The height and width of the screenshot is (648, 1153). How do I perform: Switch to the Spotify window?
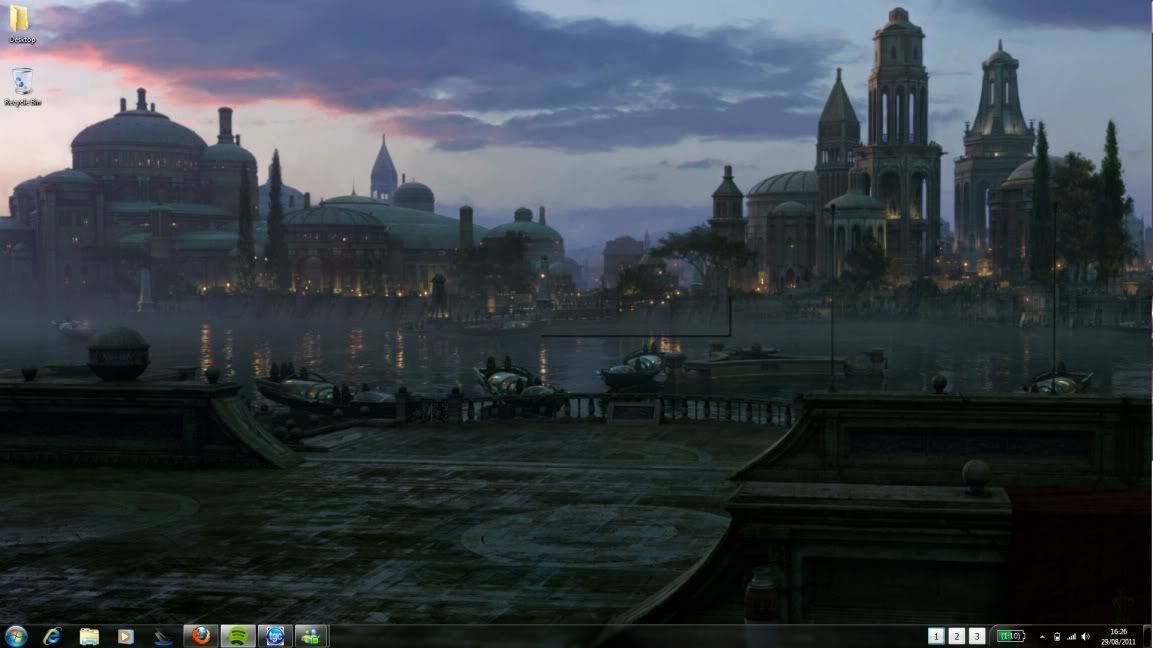point(238,636)
